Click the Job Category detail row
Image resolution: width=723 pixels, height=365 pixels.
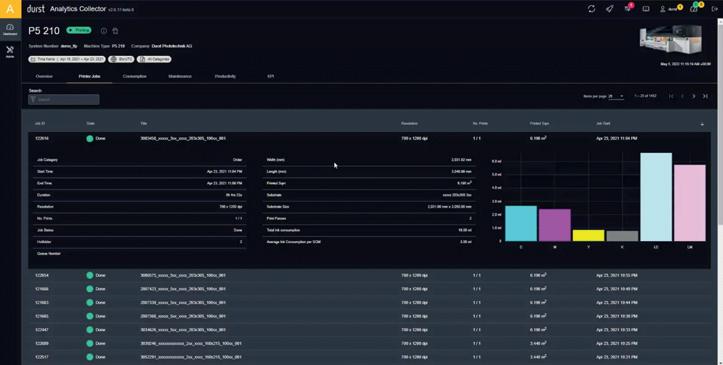140,160
